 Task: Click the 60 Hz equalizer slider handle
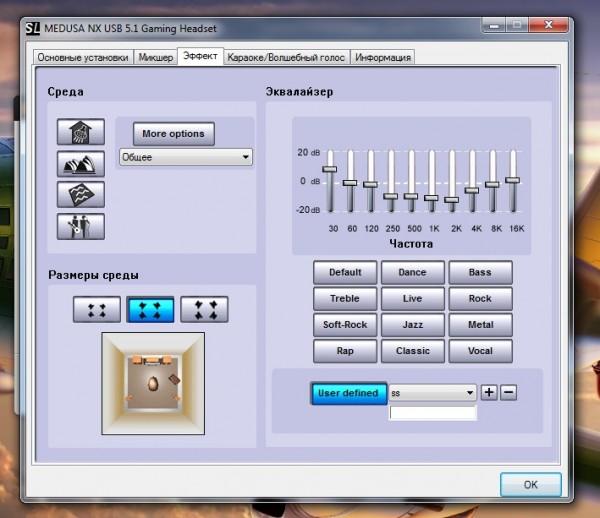tap(350, 183)
